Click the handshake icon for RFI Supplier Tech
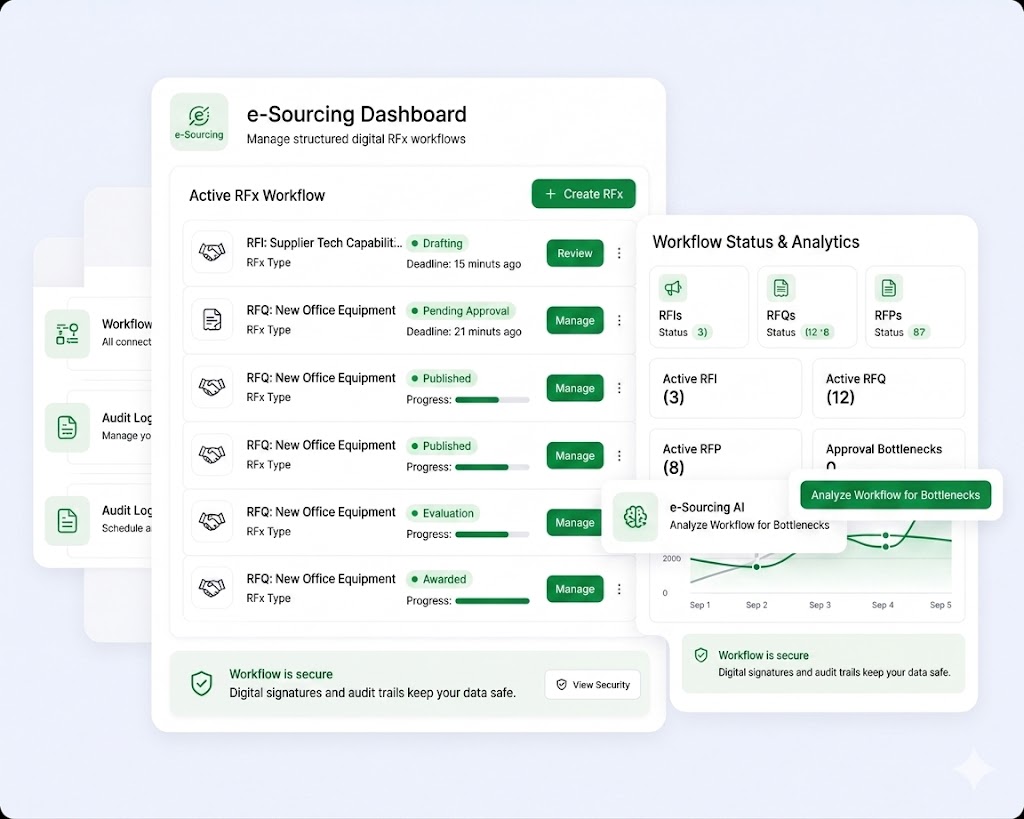The width and height of the screenshot is (1024, 819). tap(212, 252)
